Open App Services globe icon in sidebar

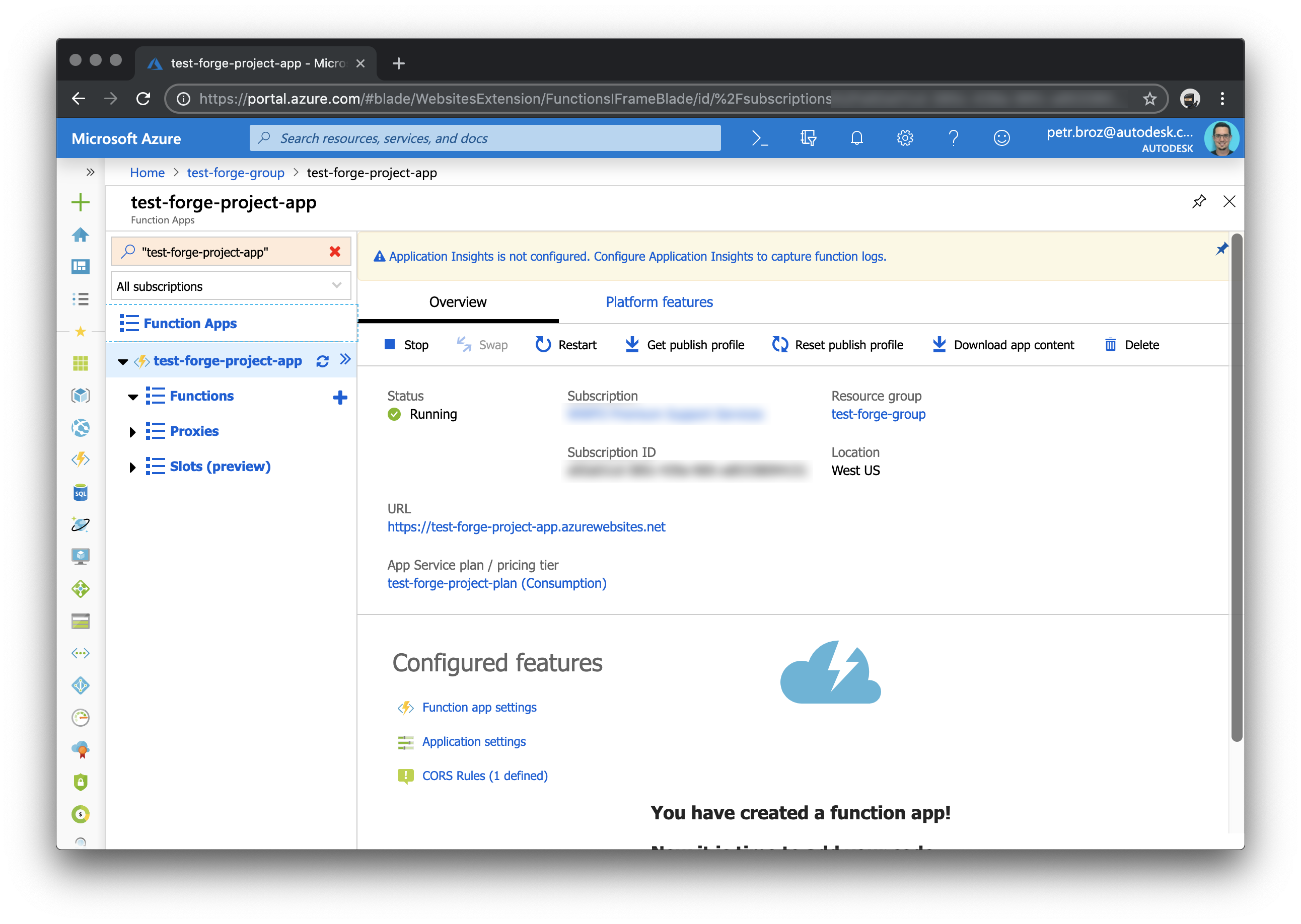tap(80, 428)
